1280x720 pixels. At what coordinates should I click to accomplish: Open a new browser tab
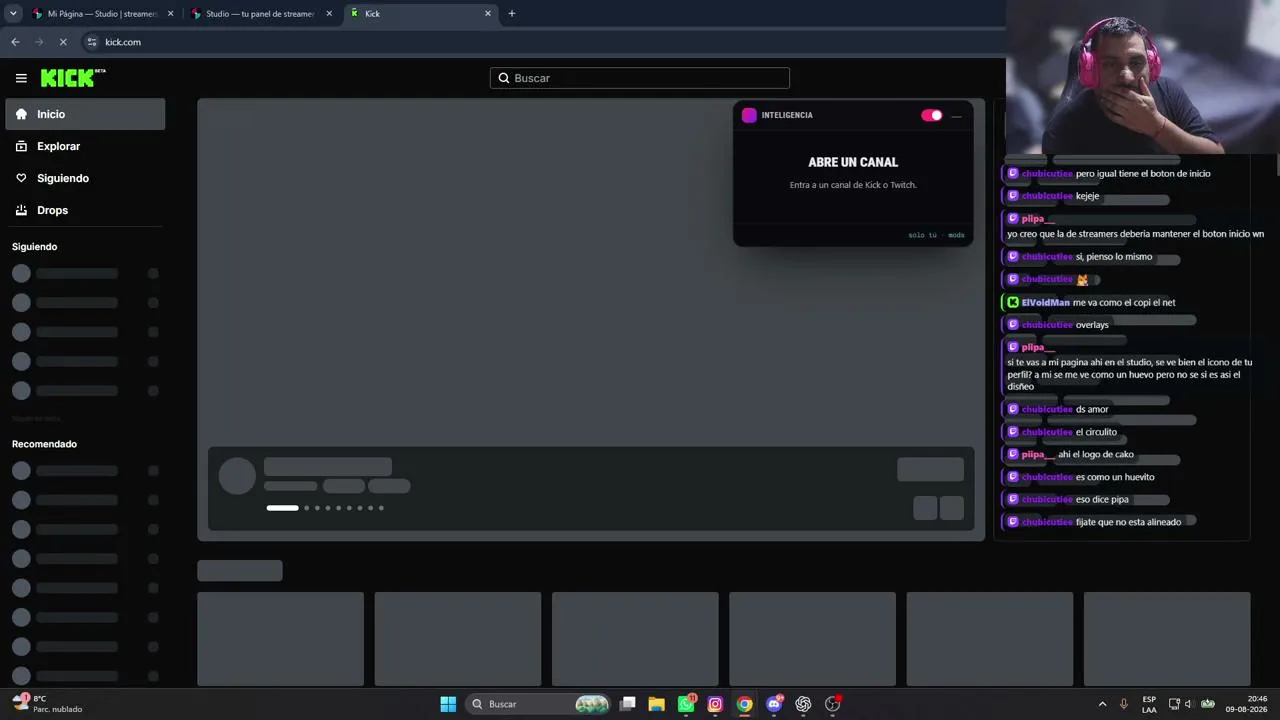pyautogui.click(x=512, y=14)
